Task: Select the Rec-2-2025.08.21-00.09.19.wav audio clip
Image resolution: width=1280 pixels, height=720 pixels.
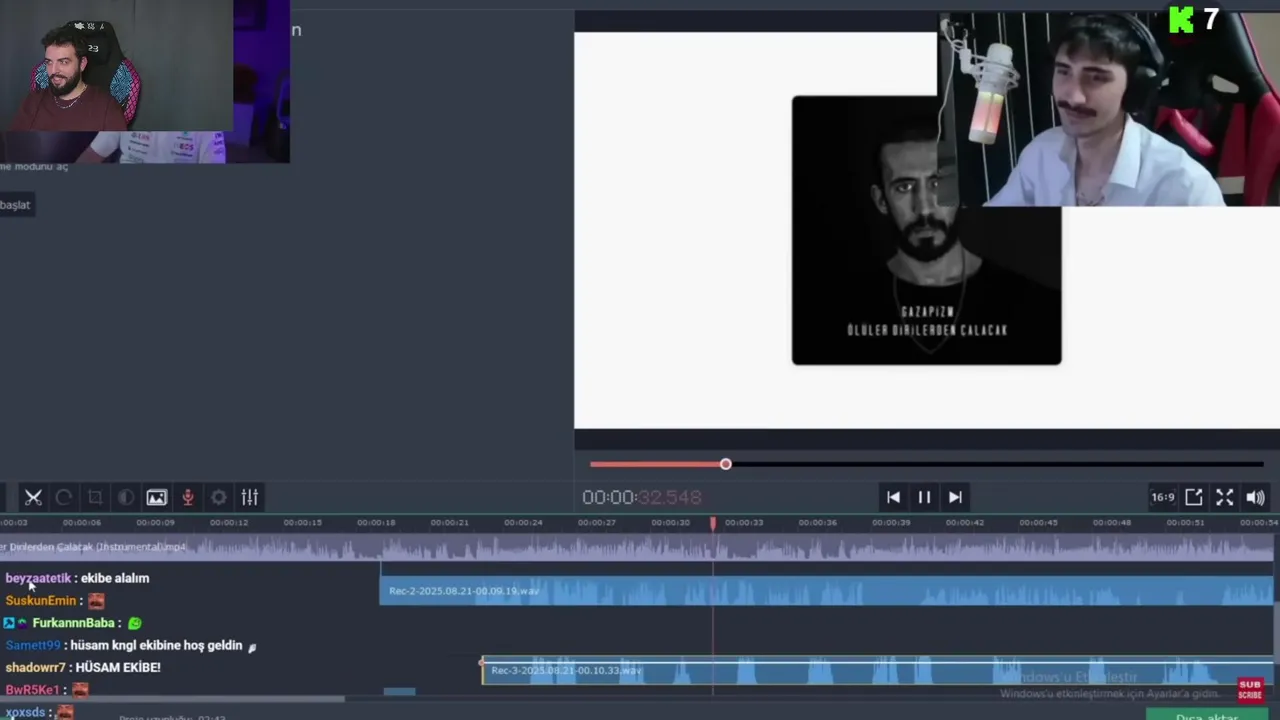Action: (x=826, y=591)
